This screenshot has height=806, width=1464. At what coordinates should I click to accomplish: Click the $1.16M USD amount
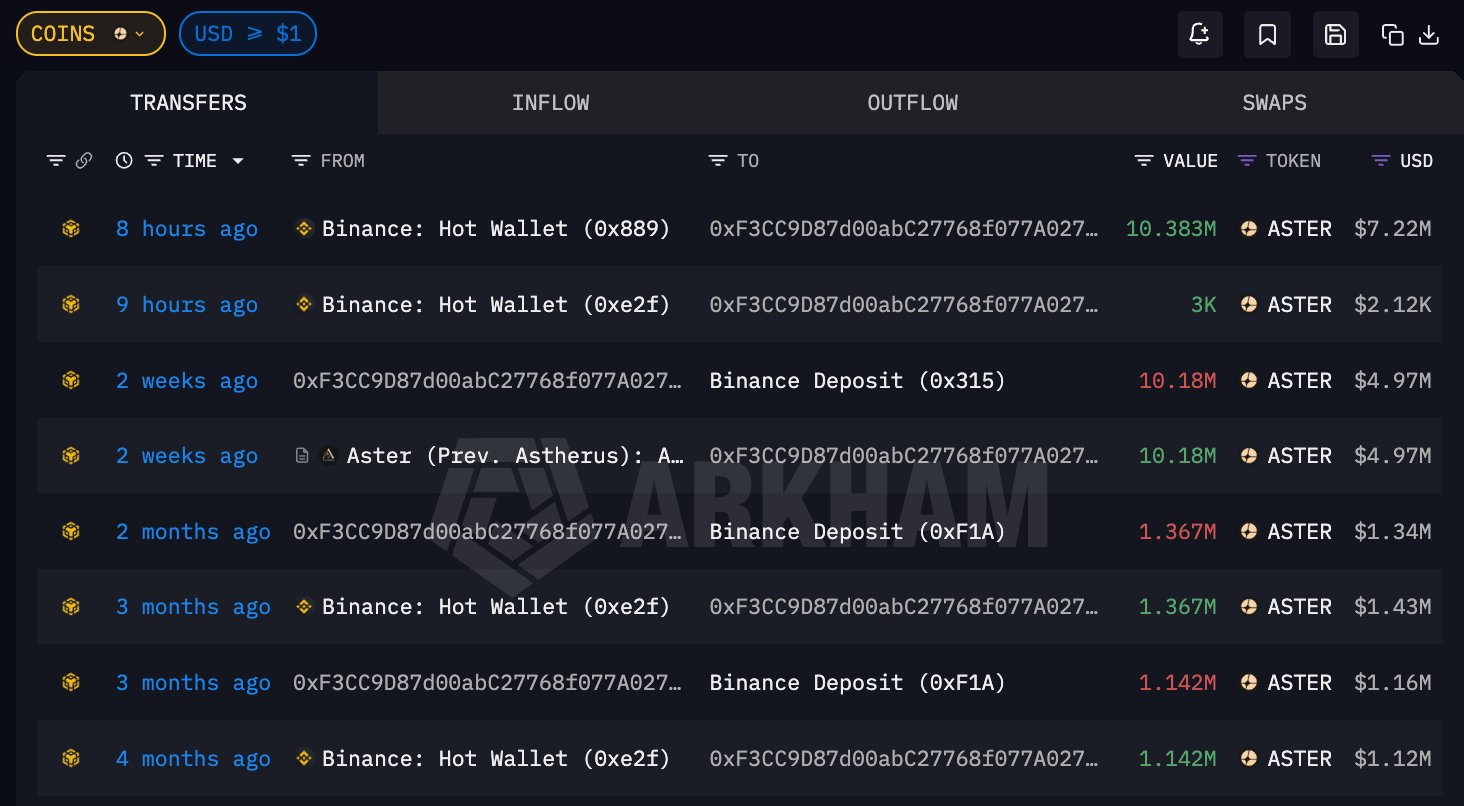(x=1393, y=683)
